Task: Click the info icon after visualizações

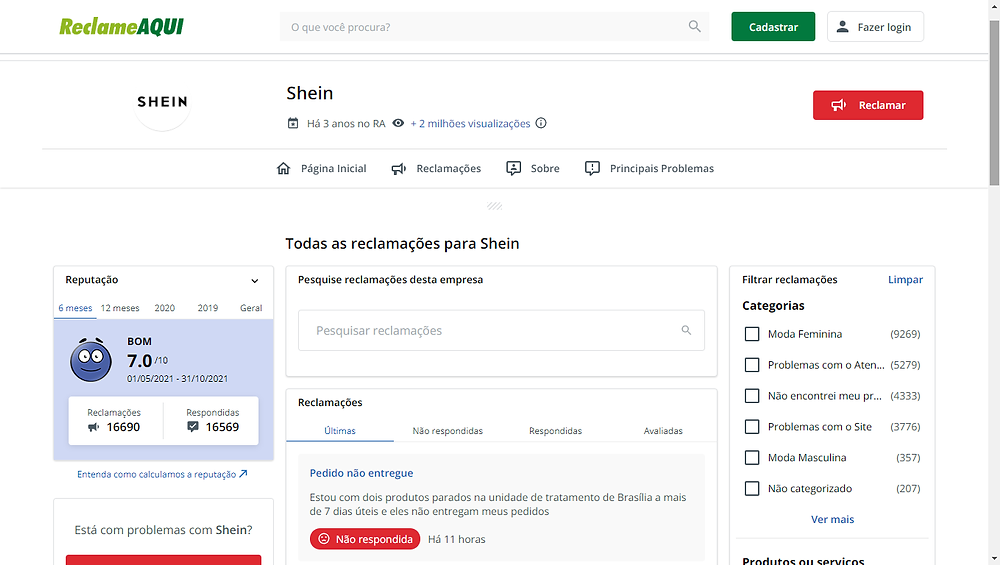Action: [541, 123]
